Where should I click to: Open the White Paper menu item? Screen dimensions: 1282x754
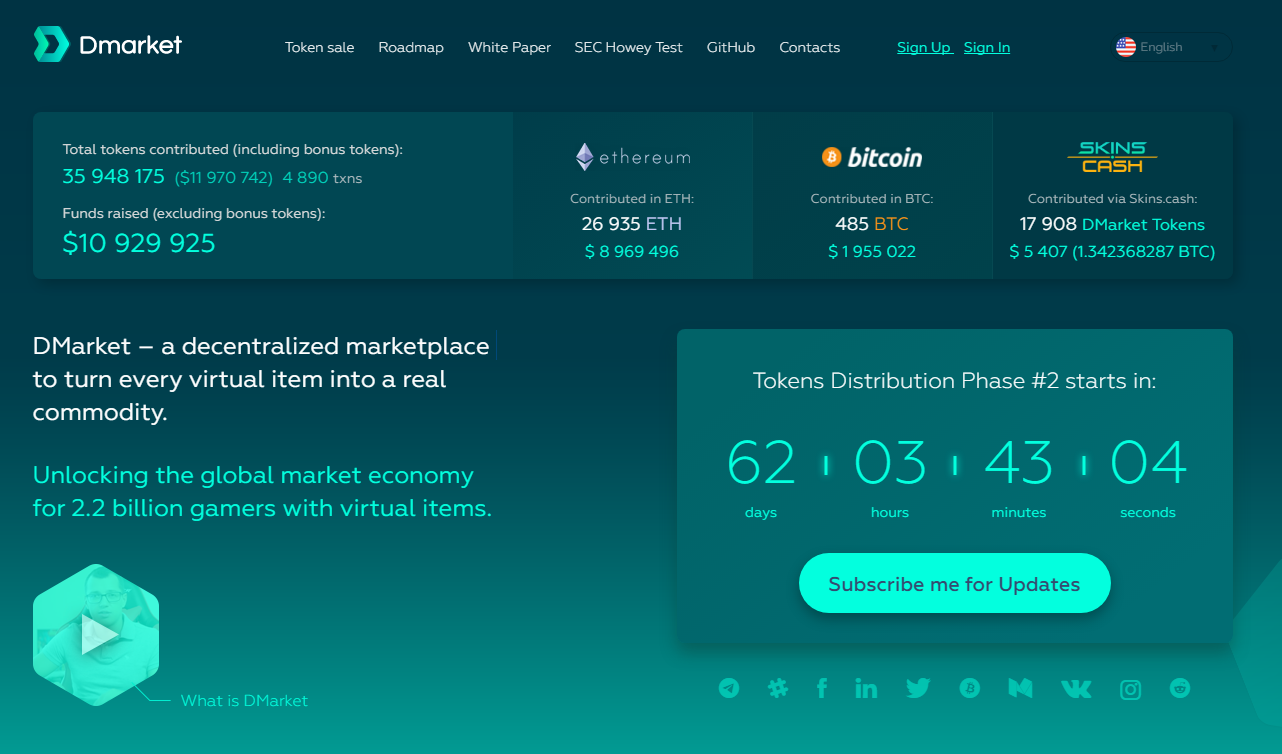point(509,47)
